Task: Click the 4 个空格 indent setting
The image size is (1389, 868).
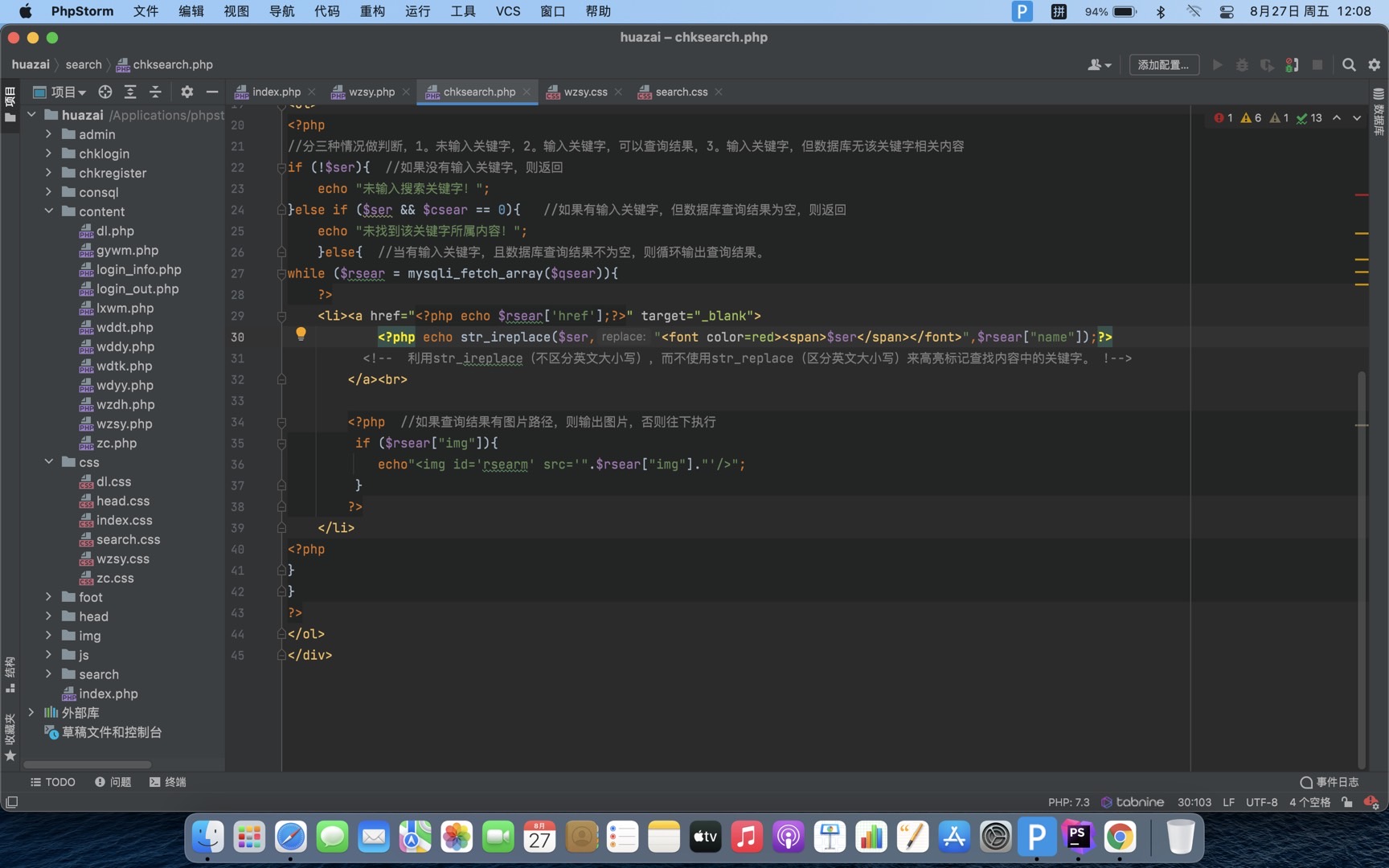Action: click(1309, 802)
